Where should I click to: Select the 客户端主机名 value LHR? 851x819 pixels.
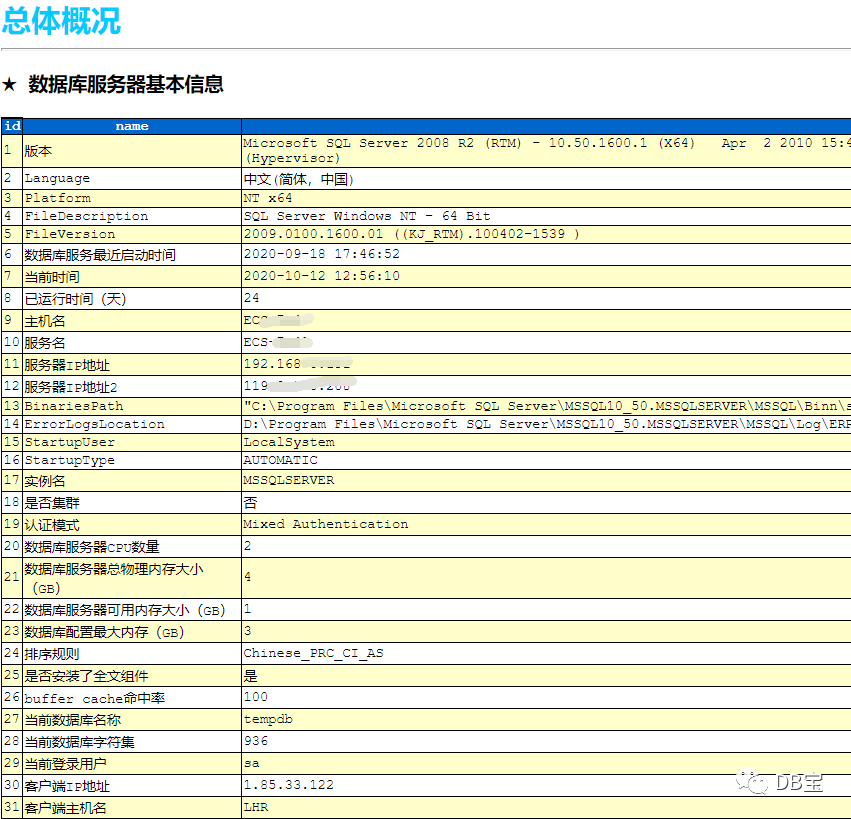coord(254,807)
